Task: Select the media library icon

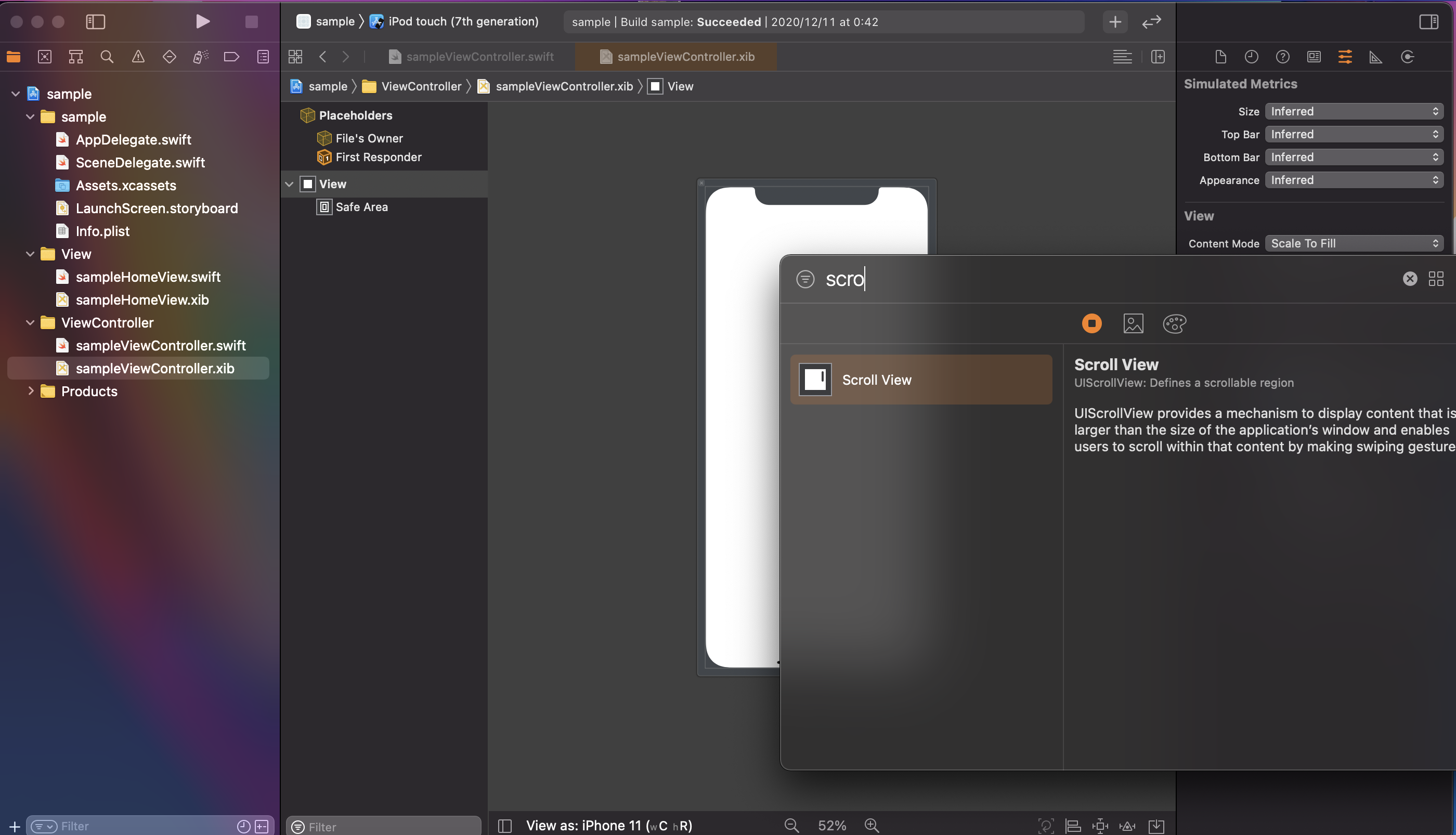Action: point(1133,323)
